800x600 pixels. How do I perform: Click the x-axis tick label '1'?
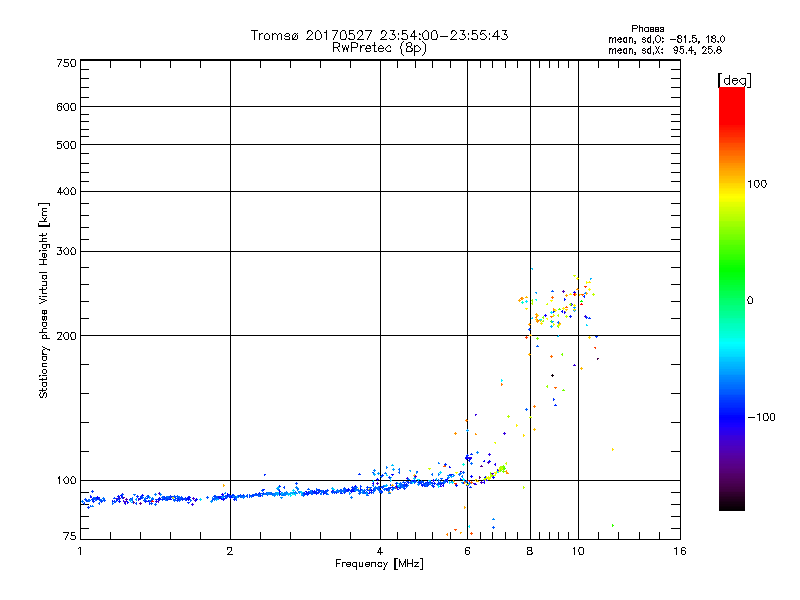(x=80, y=551)
